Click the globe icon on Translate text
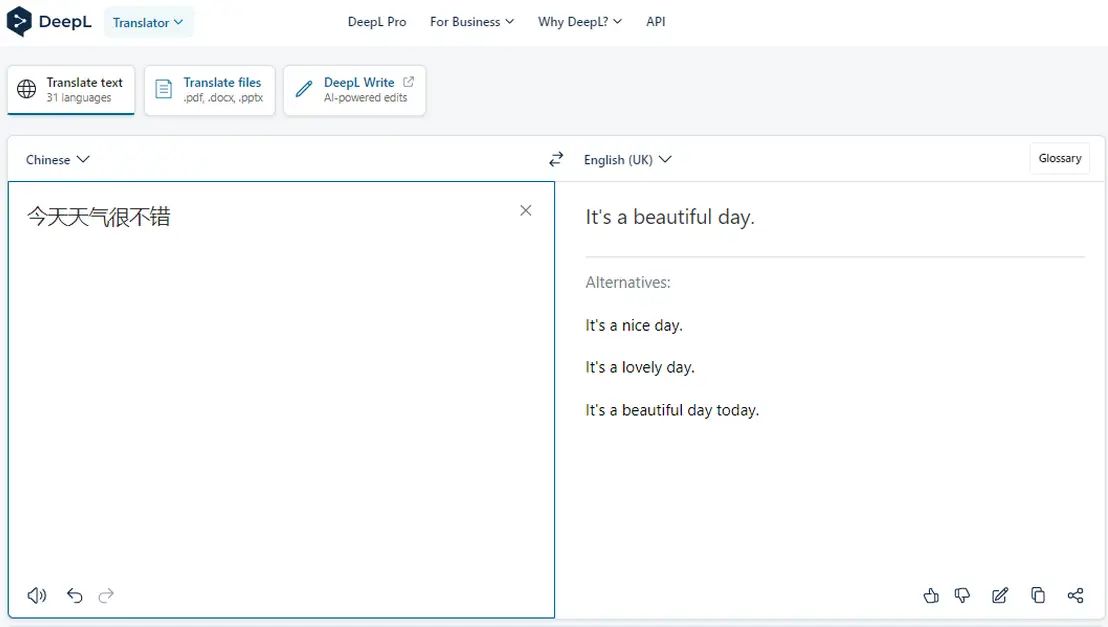1108x627 pixels. (27, 89)
